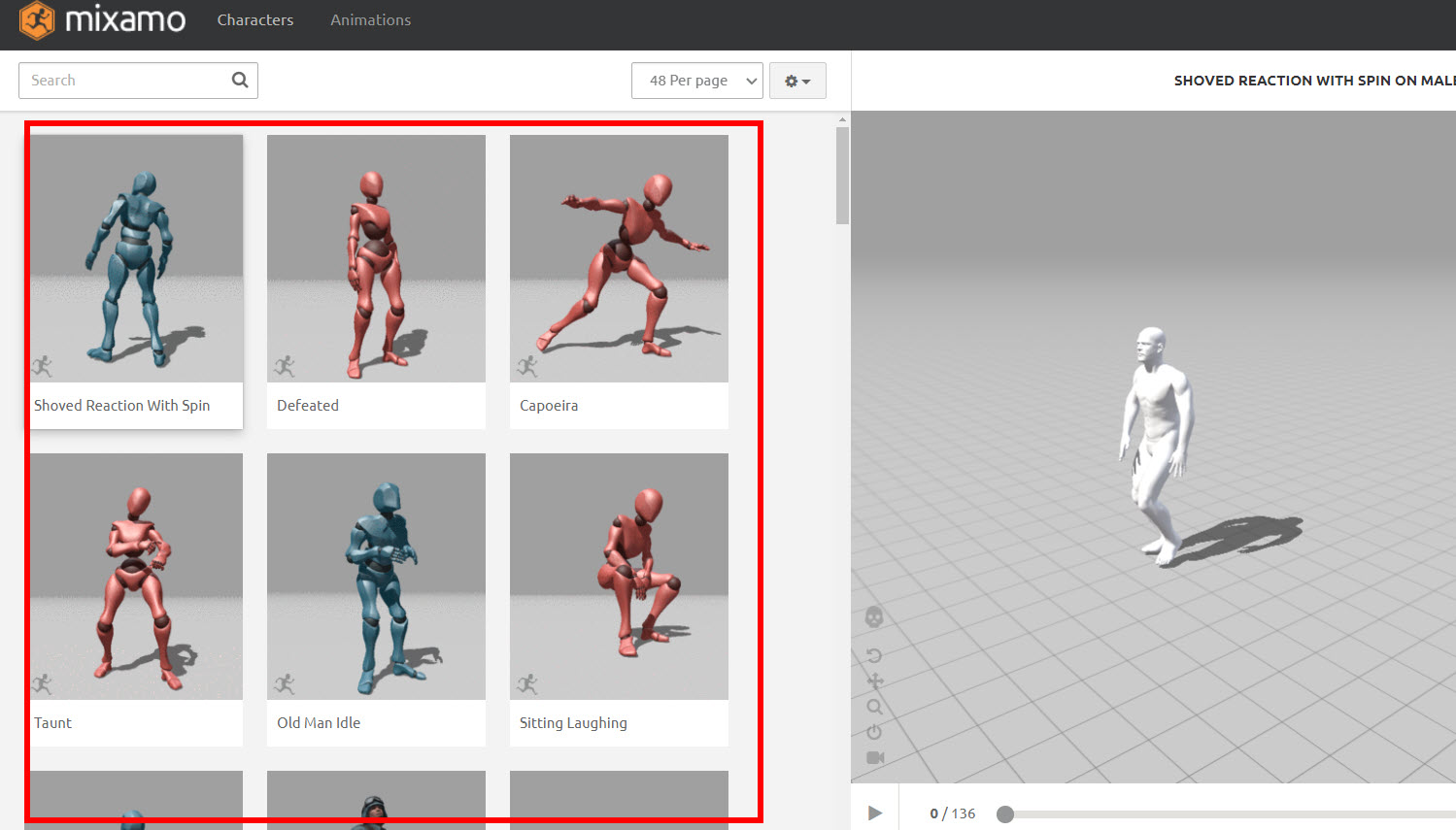The height and width of the screenshot is (830, 1456).
Task: Toggle the follow camera video icon
Action: pos(875,757)
